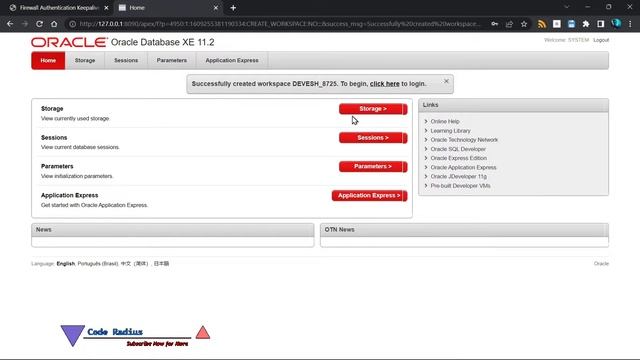Image resolution: width=640 pixels, height=360 pixels.
Task: Open the Extensions puzzle piece icon
Action: tap(586, 24)
